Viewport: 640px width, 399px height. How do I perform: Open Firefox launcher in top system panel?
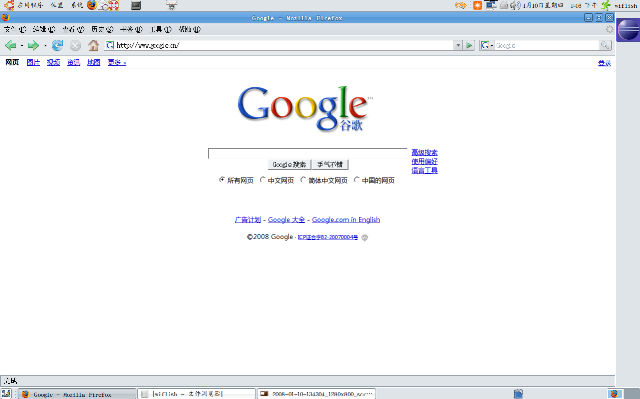pyautogui.click(x=92, y=5)
